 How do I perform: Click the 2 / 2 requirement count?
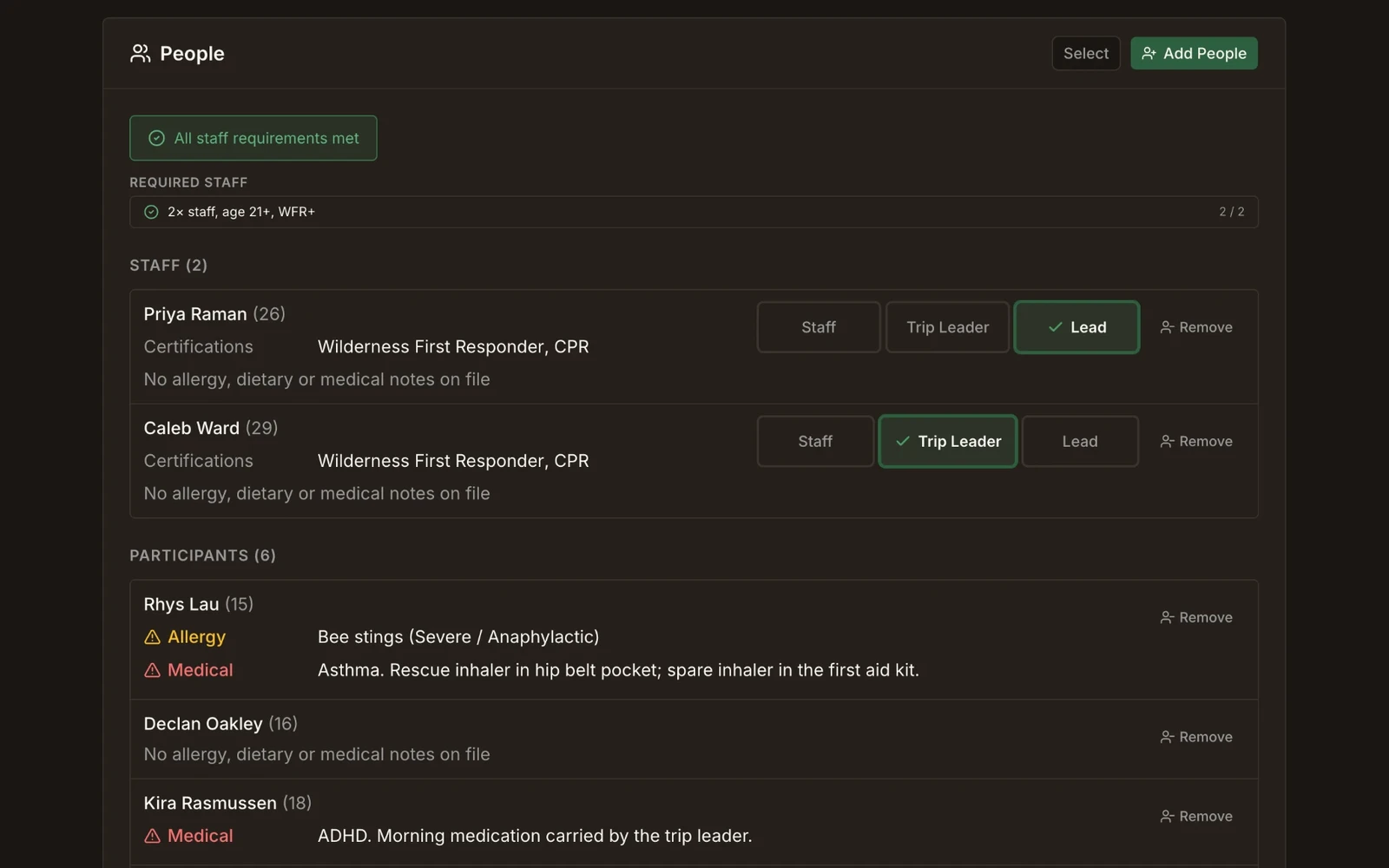(1231, 212)
